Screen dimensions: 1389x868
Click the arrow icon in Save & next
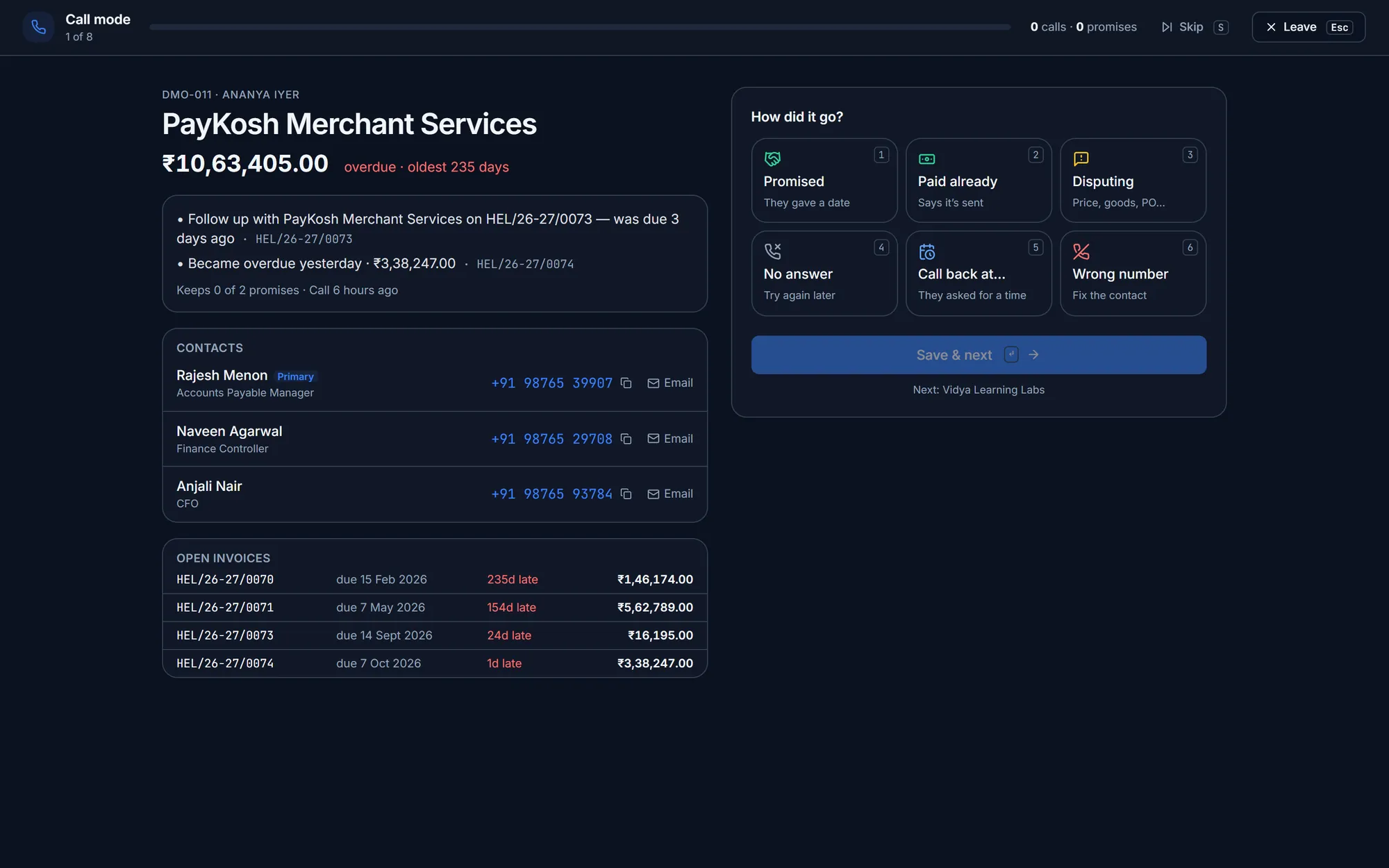1033,355
